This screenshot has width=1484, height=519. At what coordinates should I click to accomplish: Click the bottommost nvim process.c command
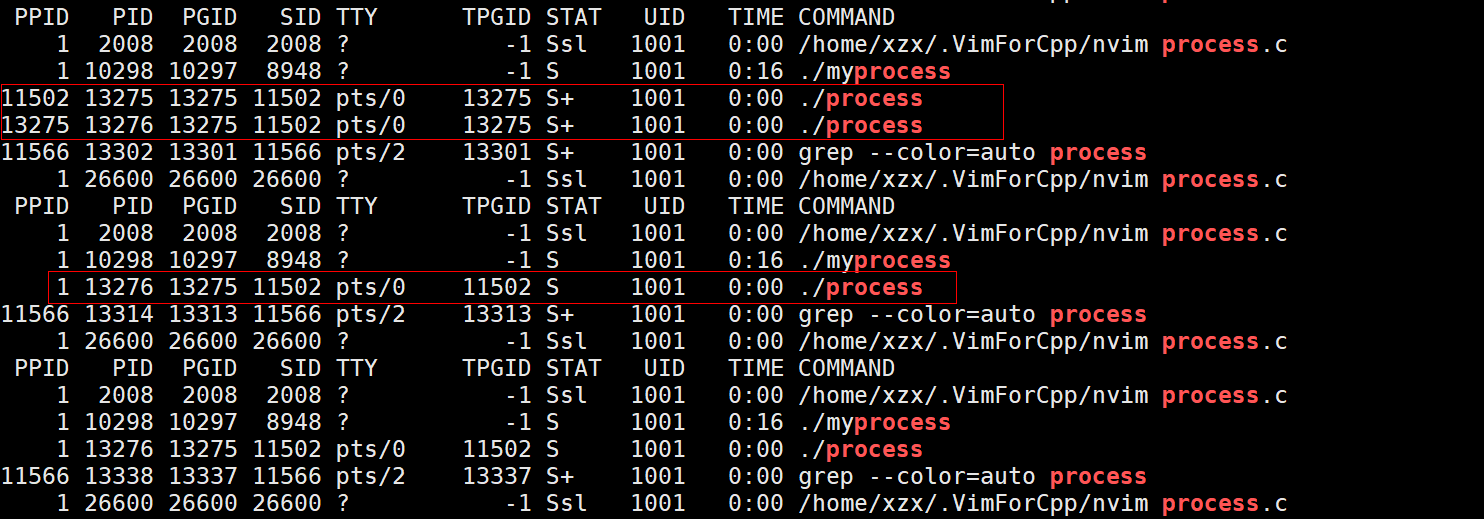coord(1043,503)
